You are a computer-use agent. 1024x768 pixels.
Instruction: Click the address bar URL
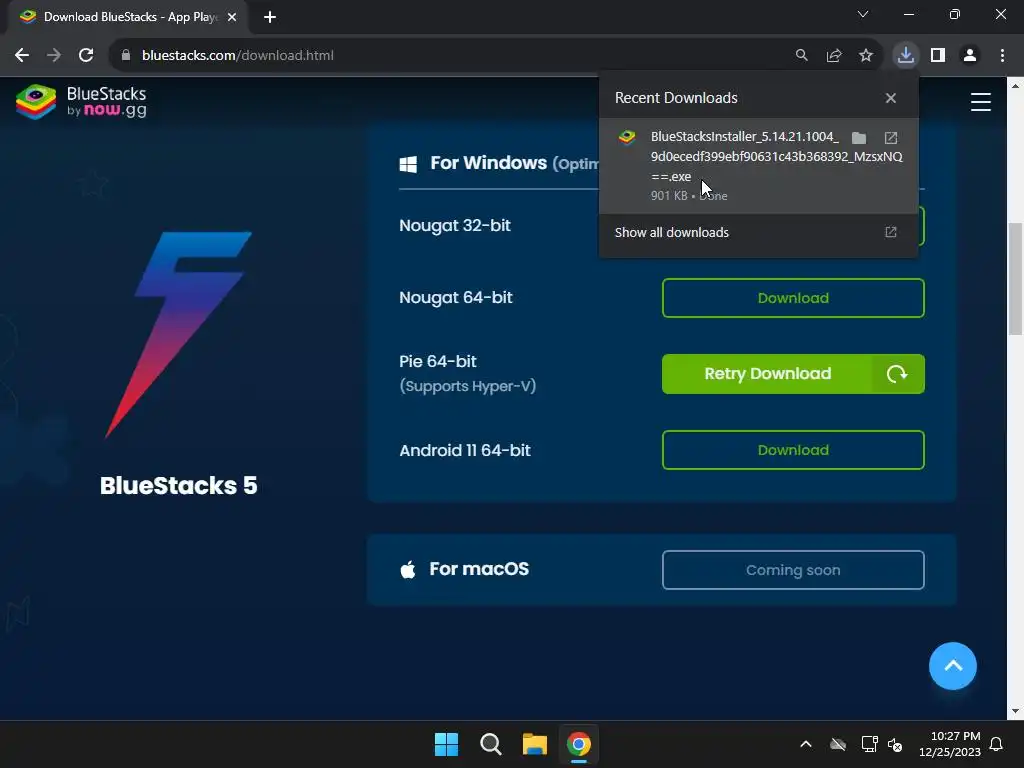238,56
